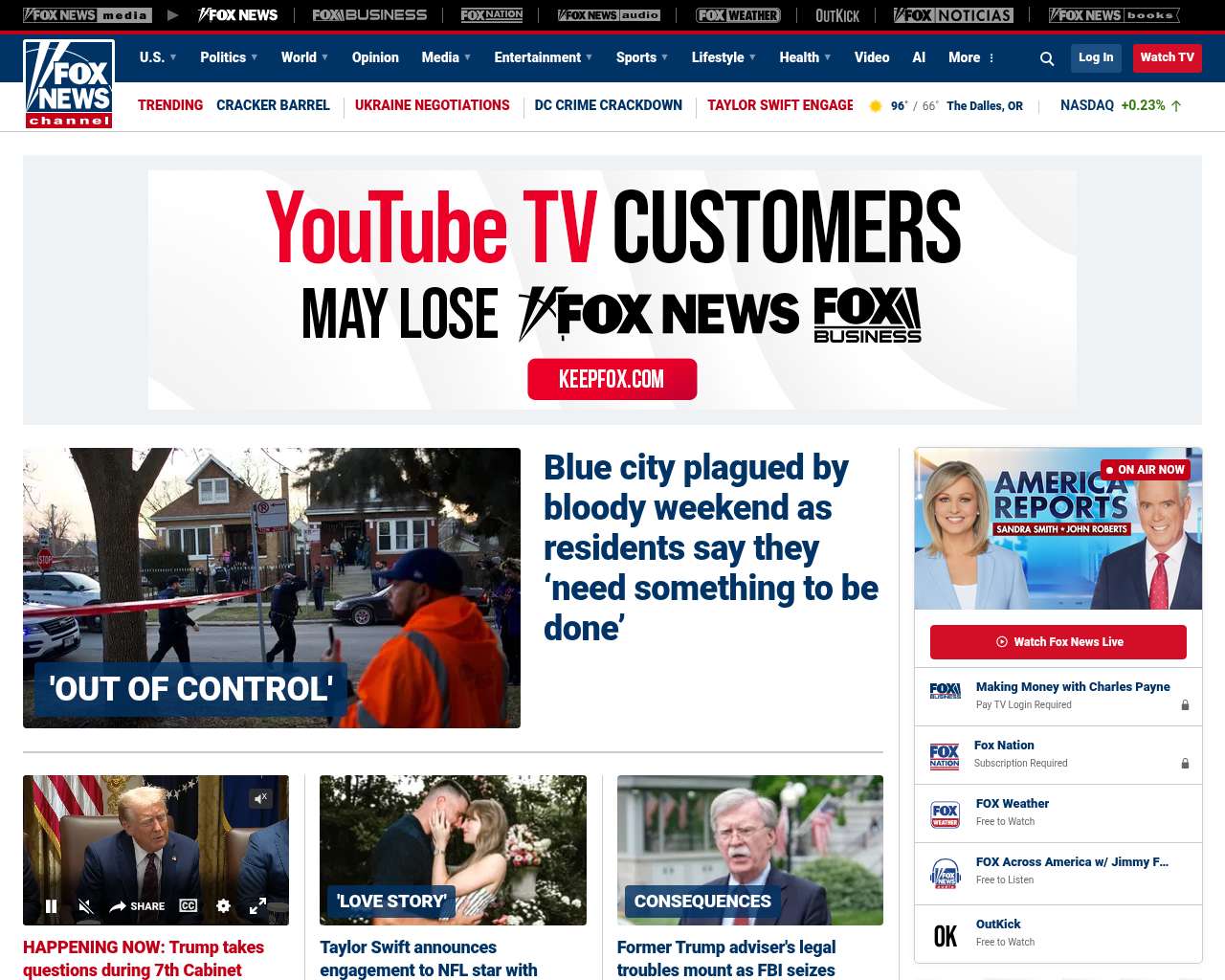Image resolution: width=1225 pixels, height=980 pixels.
Task: Open Blue city bloody weekend headline
Action: (x=711, y=547)
